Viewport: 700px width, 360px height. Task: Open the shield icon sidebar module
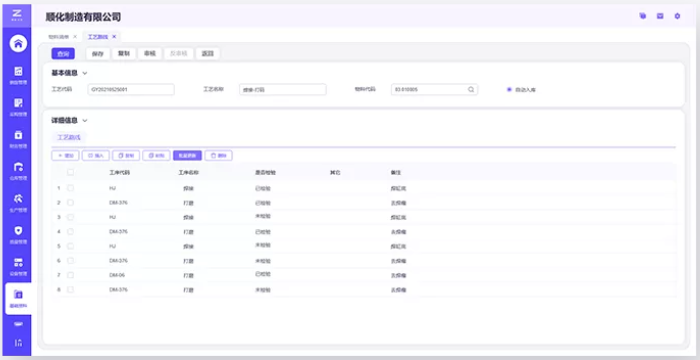pyautogui.click(x=18, y=234)
